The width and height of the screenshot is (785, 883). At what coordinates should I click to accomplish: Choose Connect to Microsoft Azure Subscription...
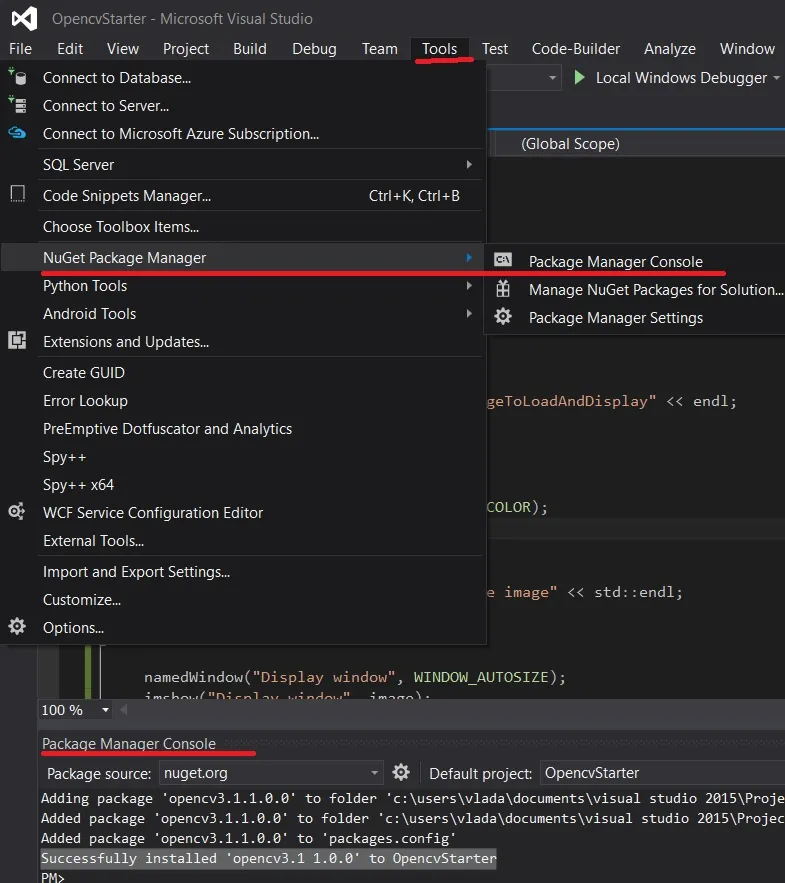243,134
